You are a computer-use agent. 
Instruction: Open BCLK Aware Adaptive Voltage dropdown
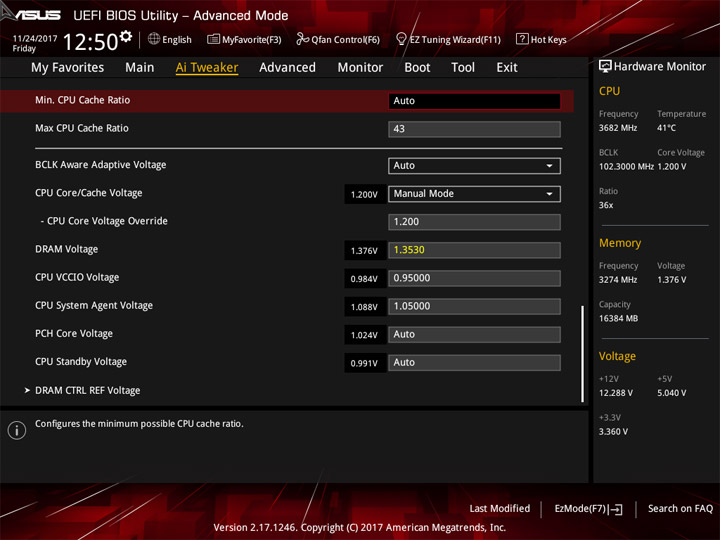click(474, 166)
